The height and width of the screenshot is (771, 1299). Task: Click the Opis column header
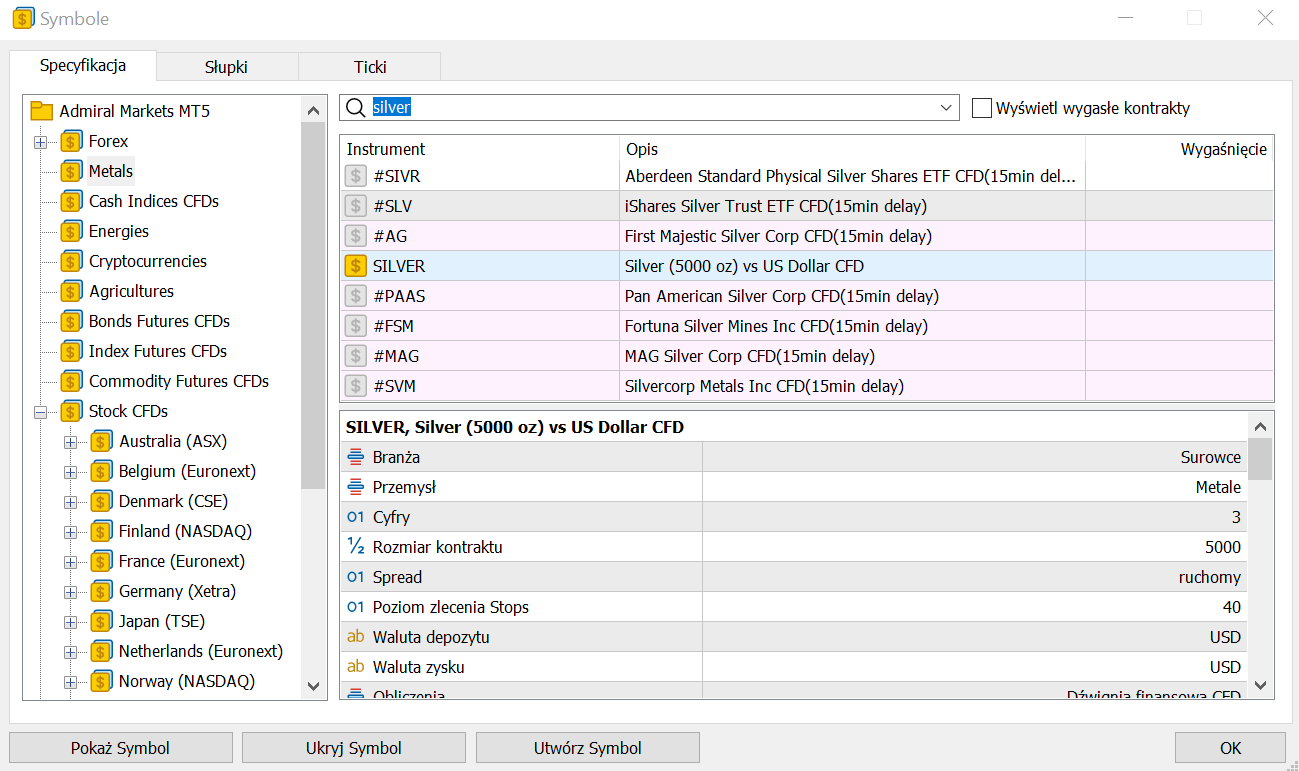coord(852,149)
